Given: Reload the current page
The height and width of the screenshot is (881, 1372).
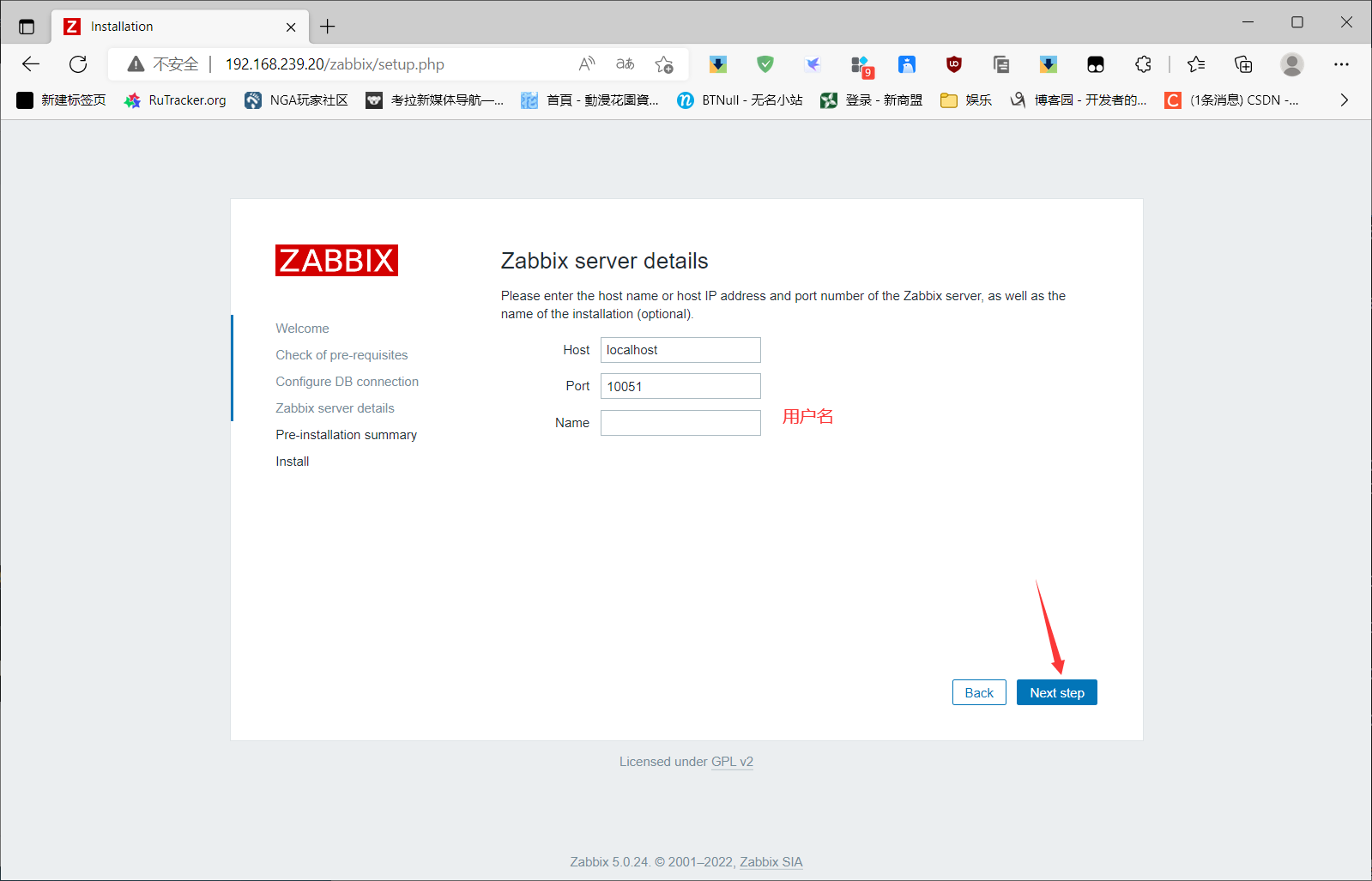Looking at the screenshot, I should (78, 64).
